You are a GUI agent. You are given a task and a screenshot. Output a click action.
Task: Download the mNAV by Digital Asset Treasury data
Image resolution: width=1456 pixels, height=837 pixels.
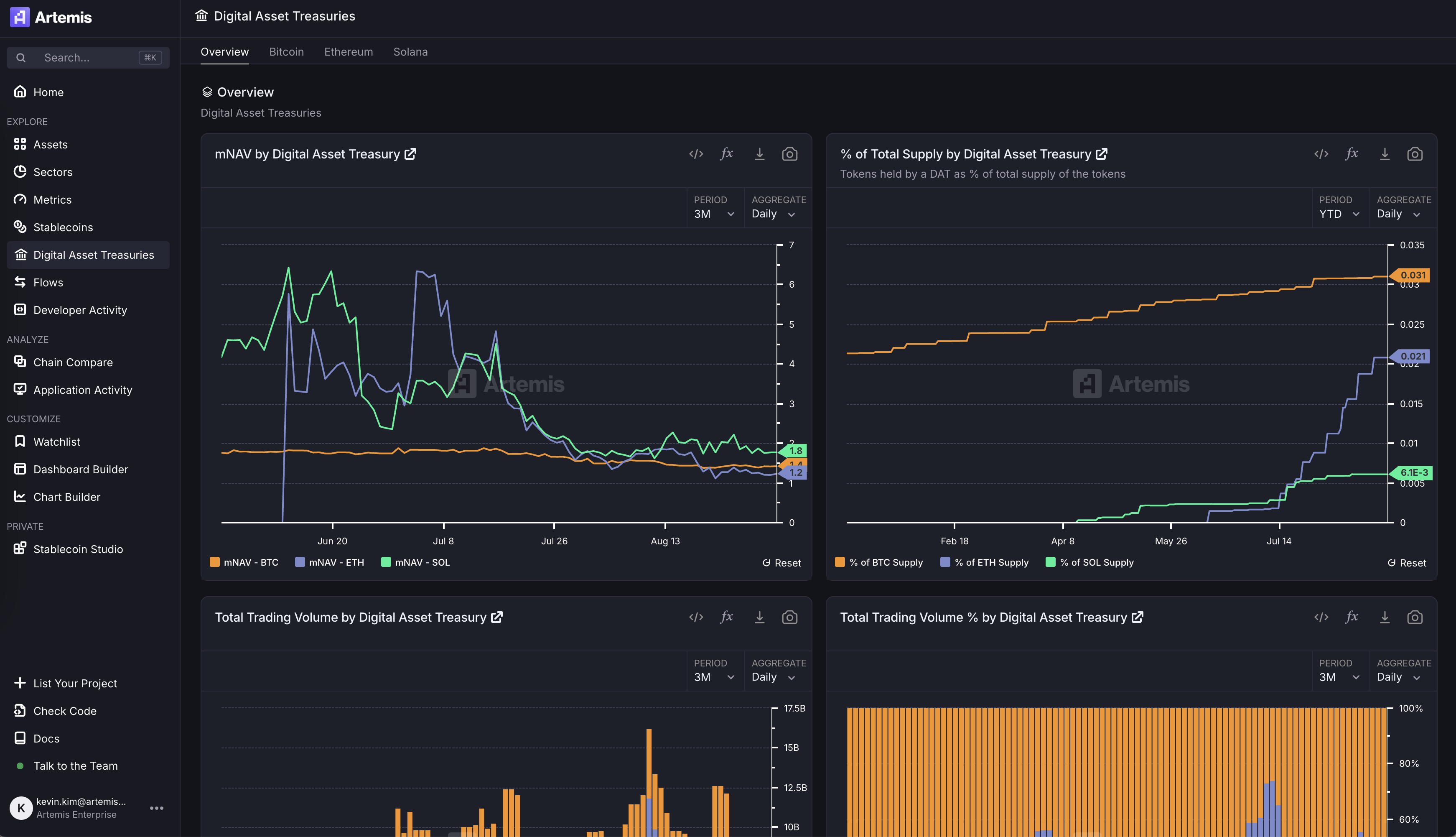[x=759, y=154]
